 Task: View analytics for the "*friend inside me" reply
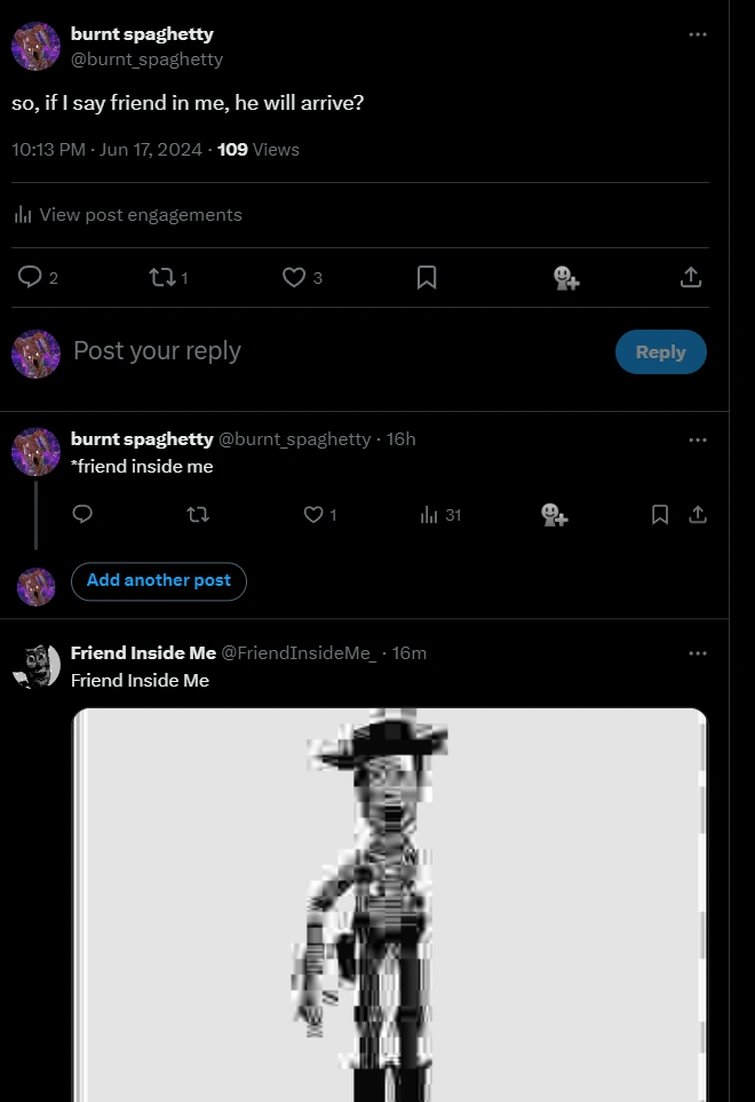[x=430, y=515]
